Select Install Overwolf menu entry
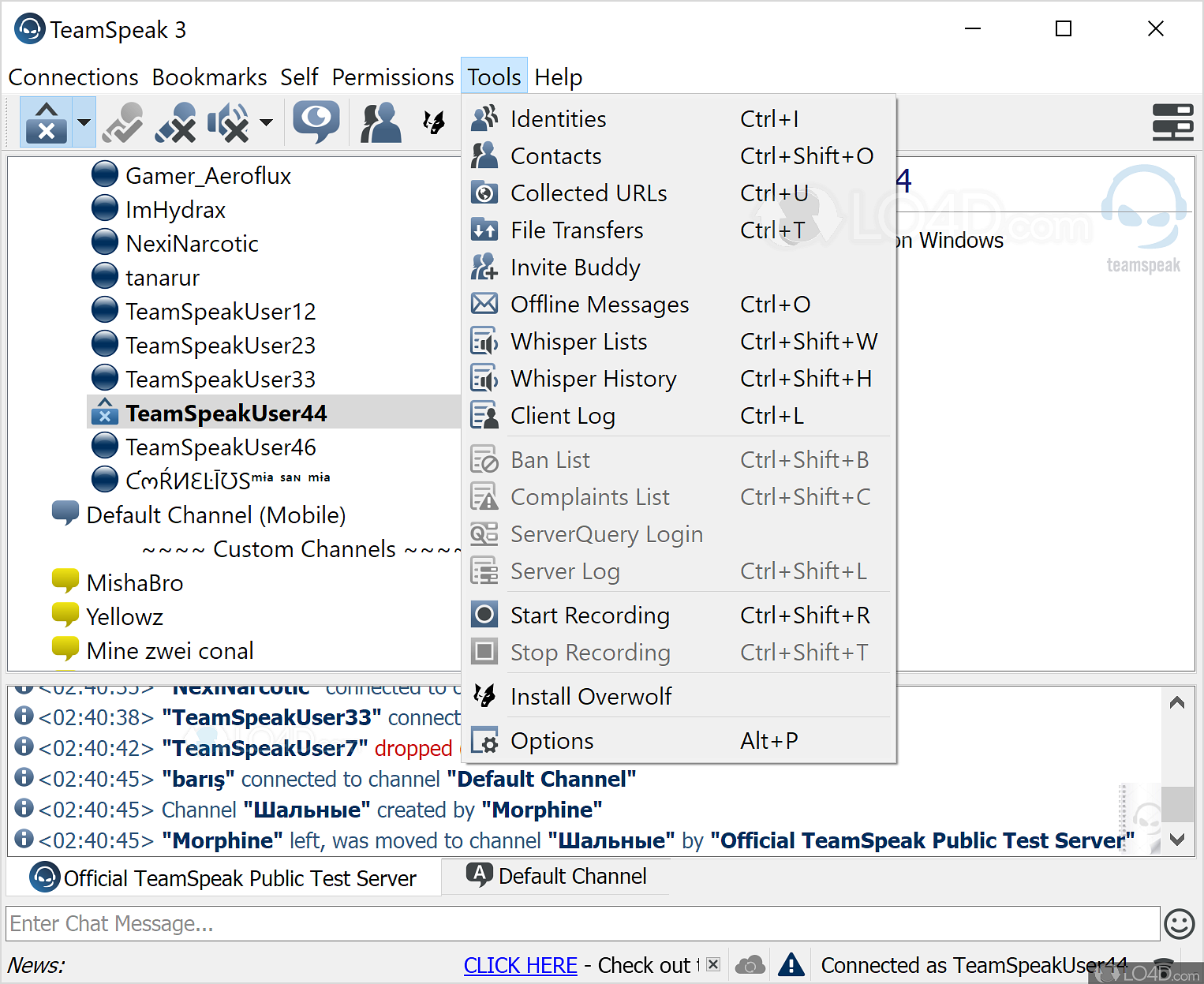The image size is (1204, 984). 679,697
